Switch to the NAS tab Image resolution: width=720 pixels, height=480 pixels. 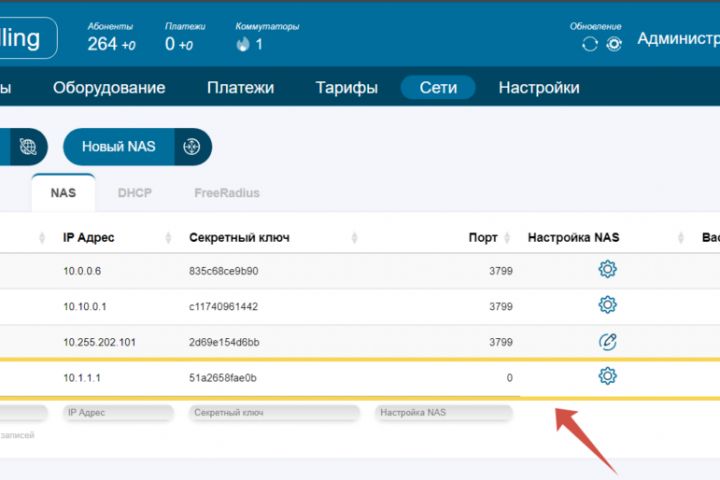tap(63, 192)
